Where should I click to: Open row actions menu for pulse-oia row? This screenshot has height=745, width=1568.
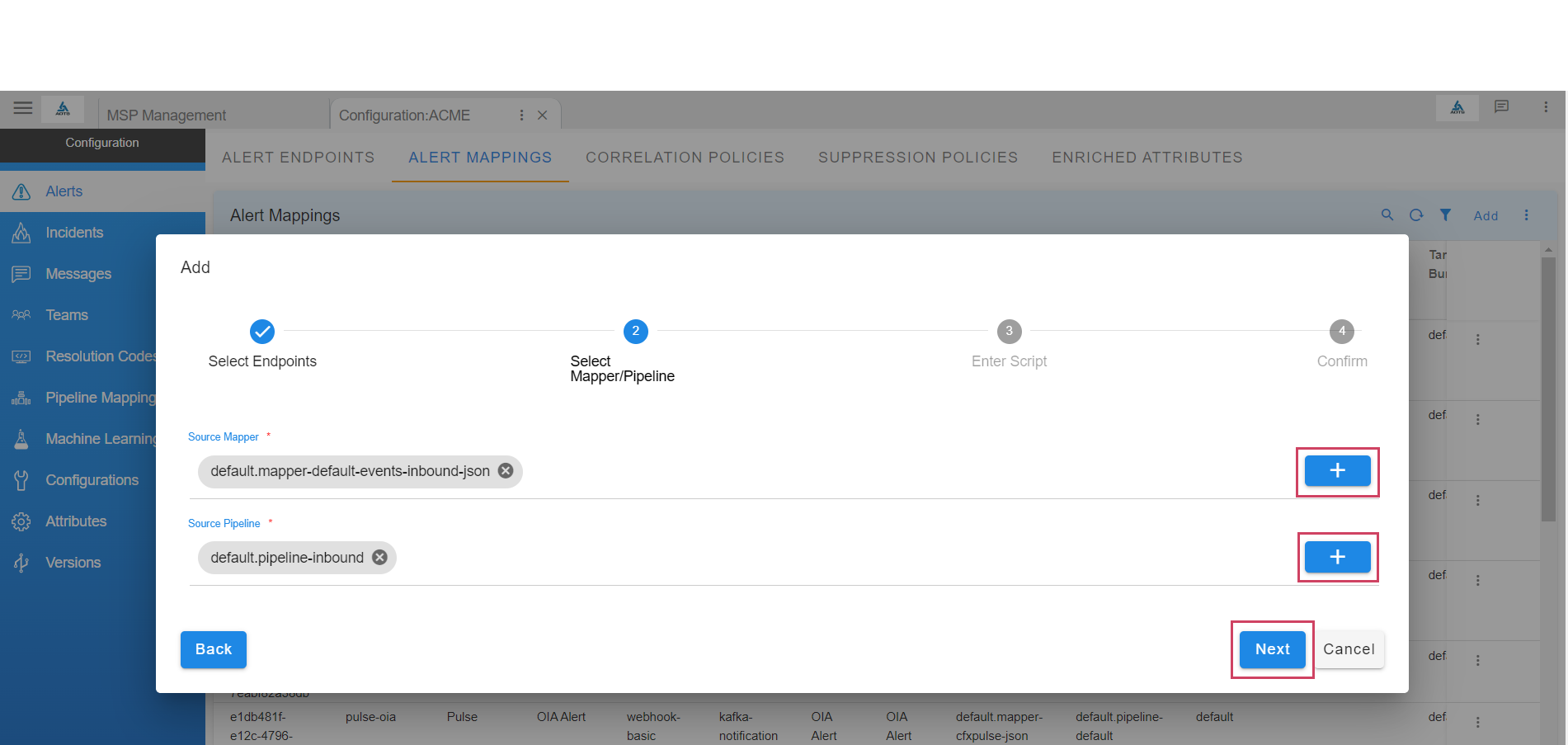click(x=1477, y=723)
